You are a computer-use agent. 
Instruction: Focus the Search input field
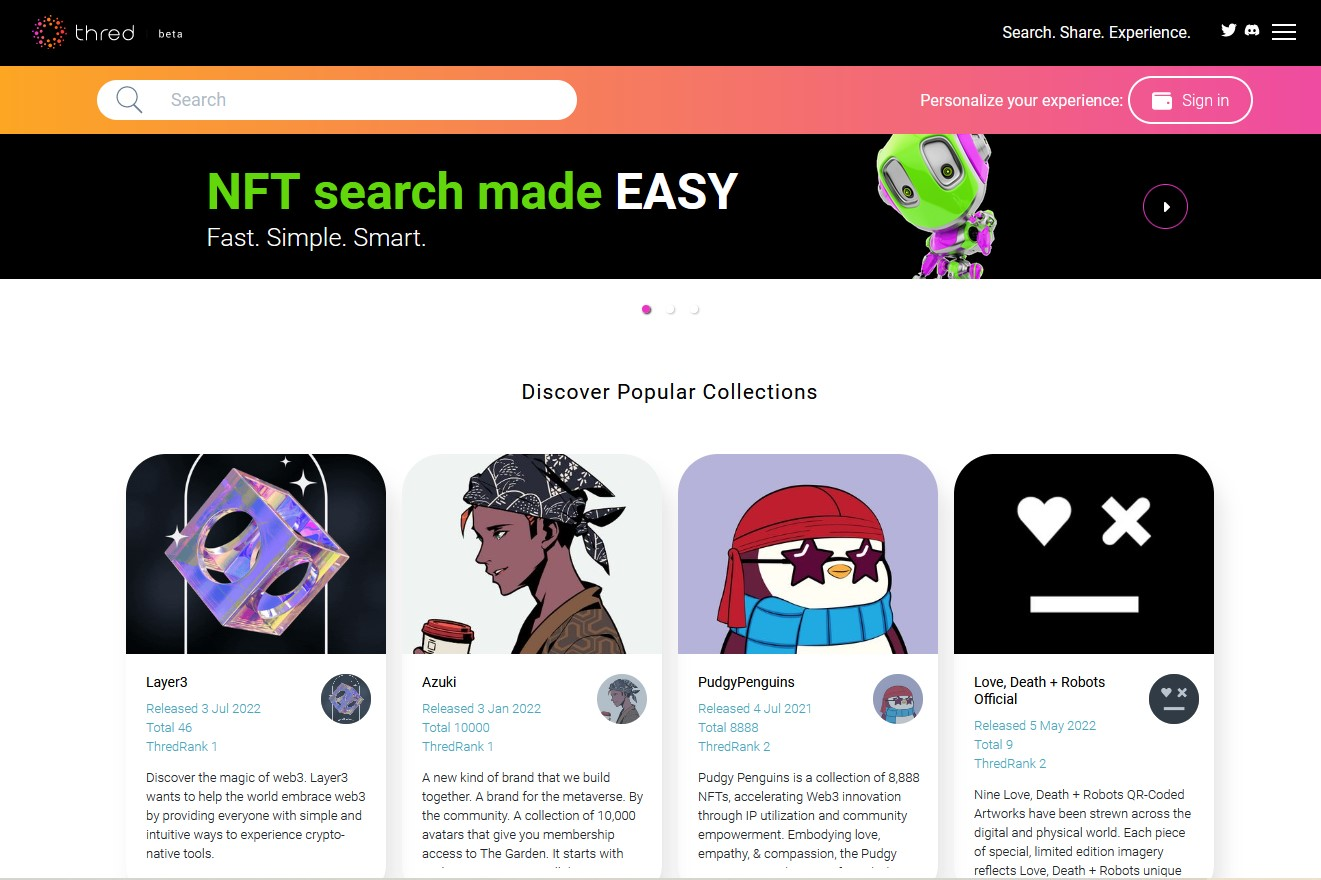pyautogui.click(x=337, y=100)
